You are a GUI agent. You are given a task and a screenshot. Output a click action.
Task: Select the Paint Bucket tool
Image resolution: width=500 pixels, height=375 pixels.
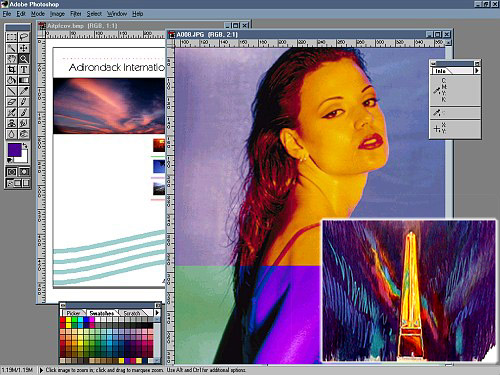(x=12, y=80)
